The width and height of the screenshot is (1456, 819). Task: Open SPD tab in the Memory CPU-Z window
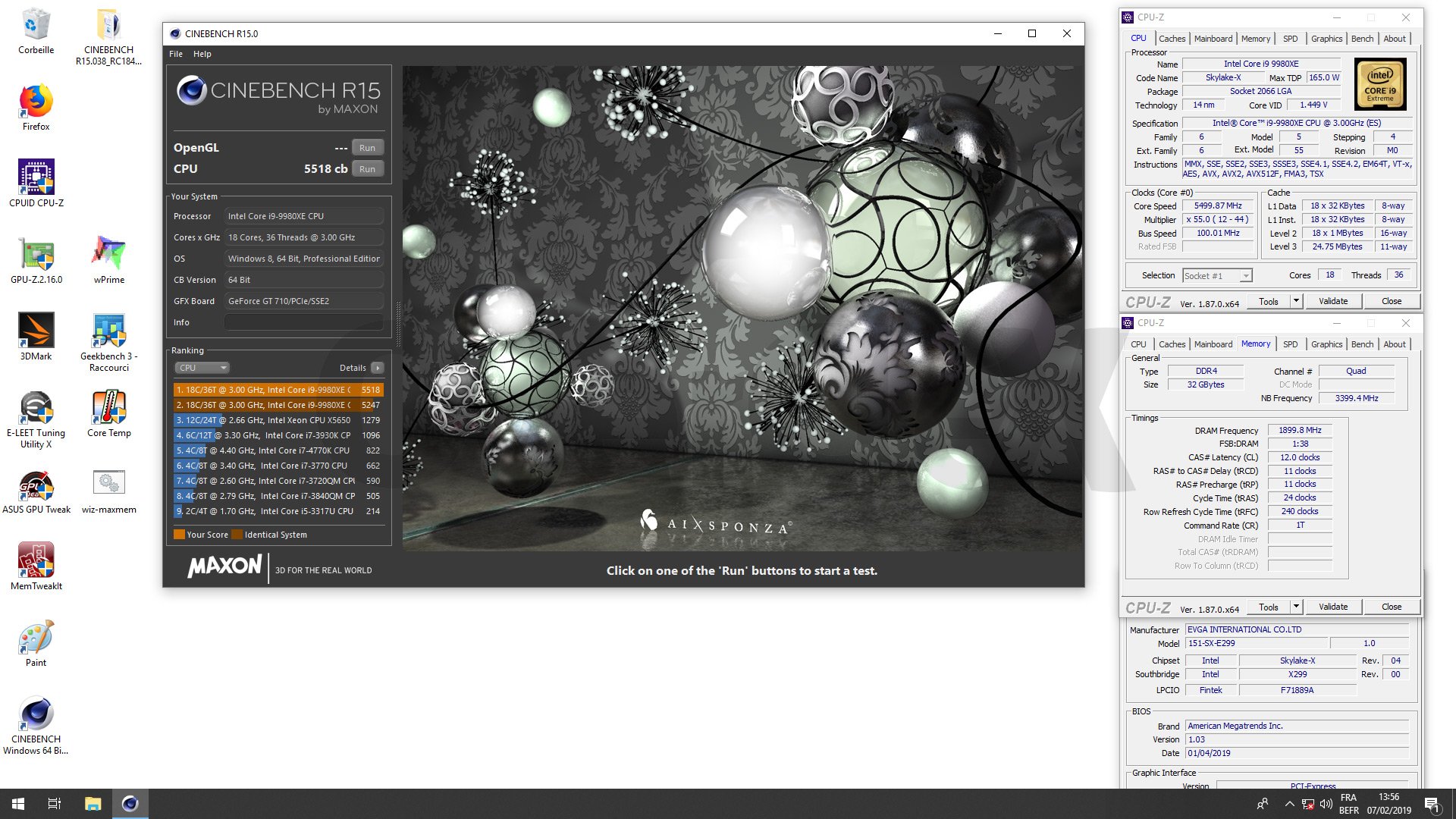pyautogui.click(x=1290, y=344)
